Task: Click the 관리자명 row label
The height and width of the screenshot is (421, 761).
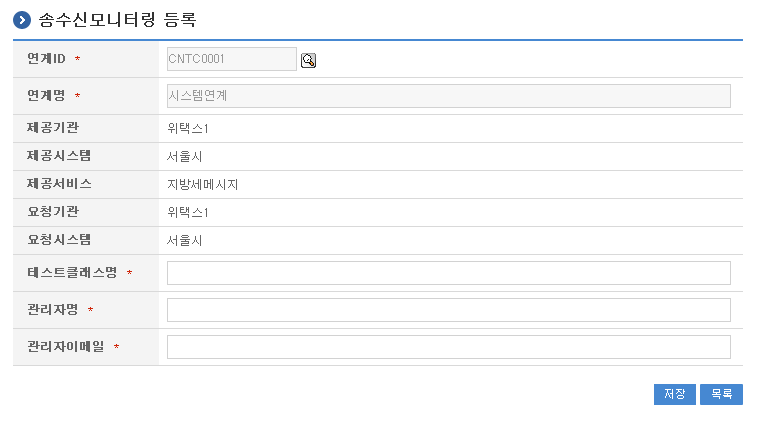Action: tap(52, 310)
